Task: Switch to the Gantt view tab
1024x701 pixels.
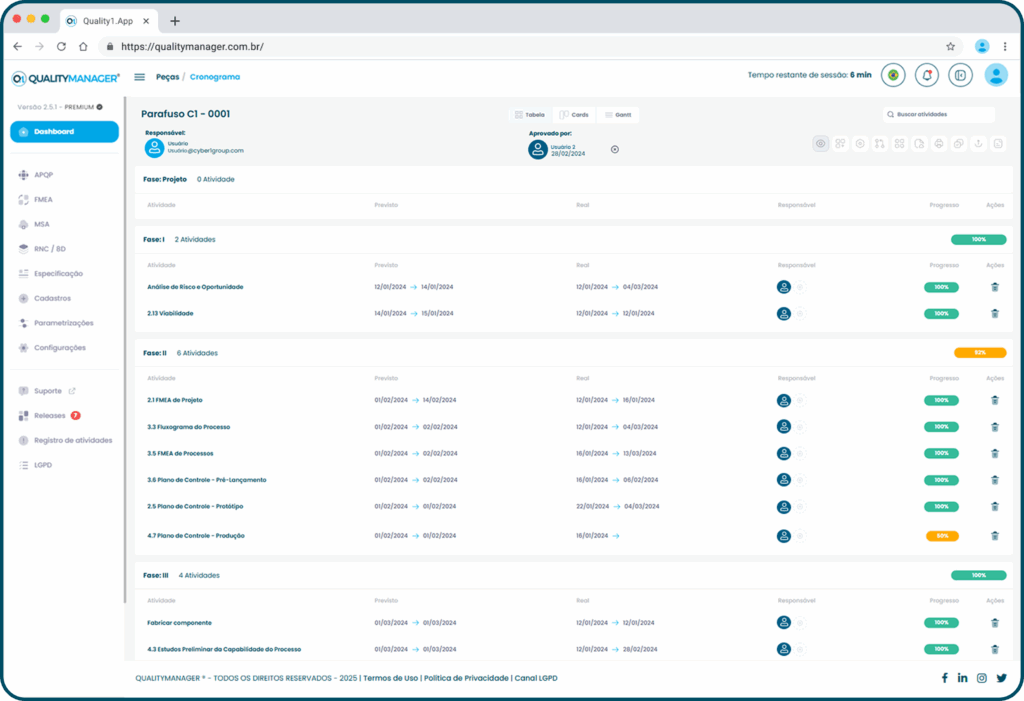Action: coord(617,115)
